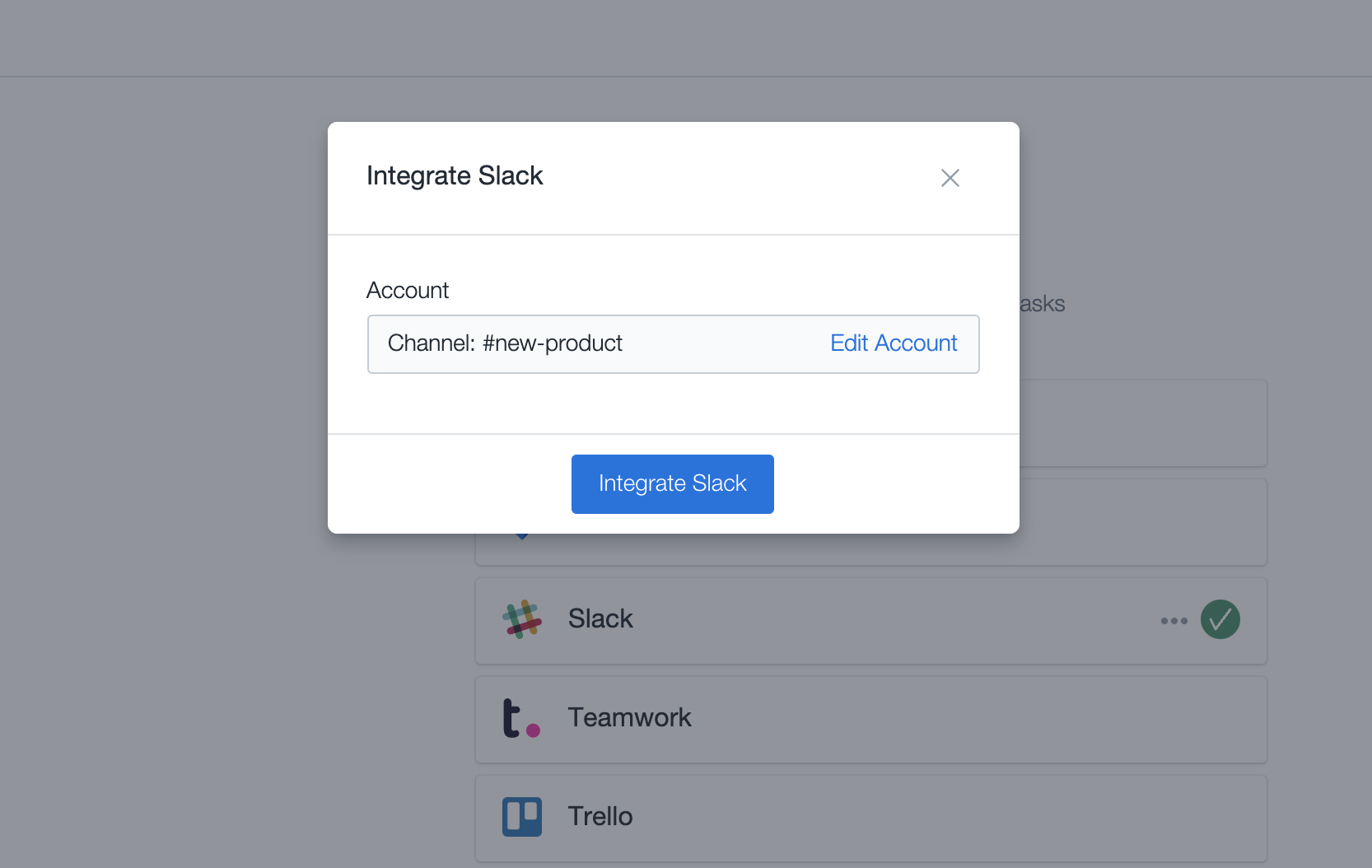The height and width of the screenshot is (868, 1372).
Task: Select the Channel #new-product account field
Action: tap(674, 344)
